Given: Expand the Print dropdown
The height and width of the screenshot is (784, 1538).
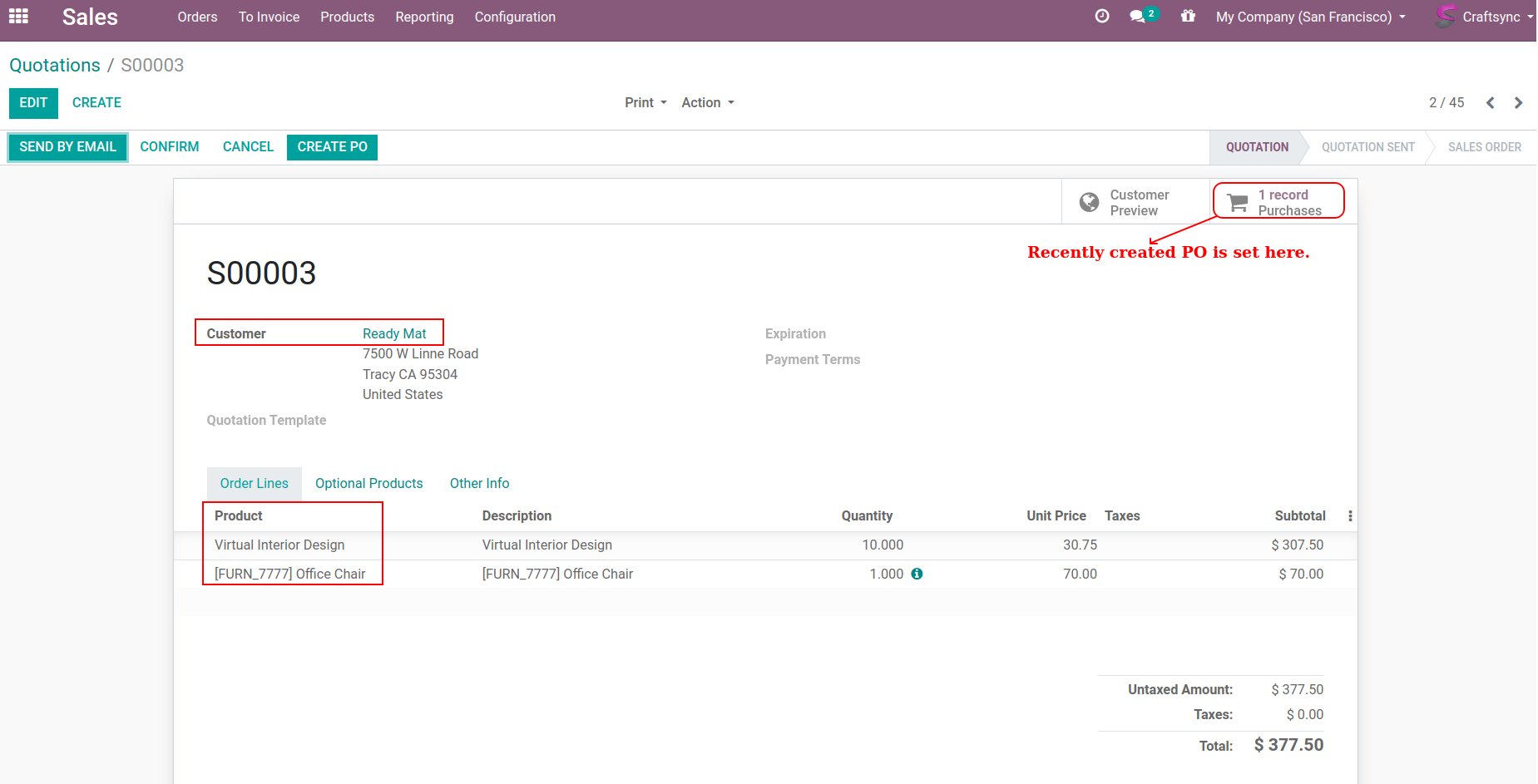Looking at the screenshot, I should pos(645,103).
